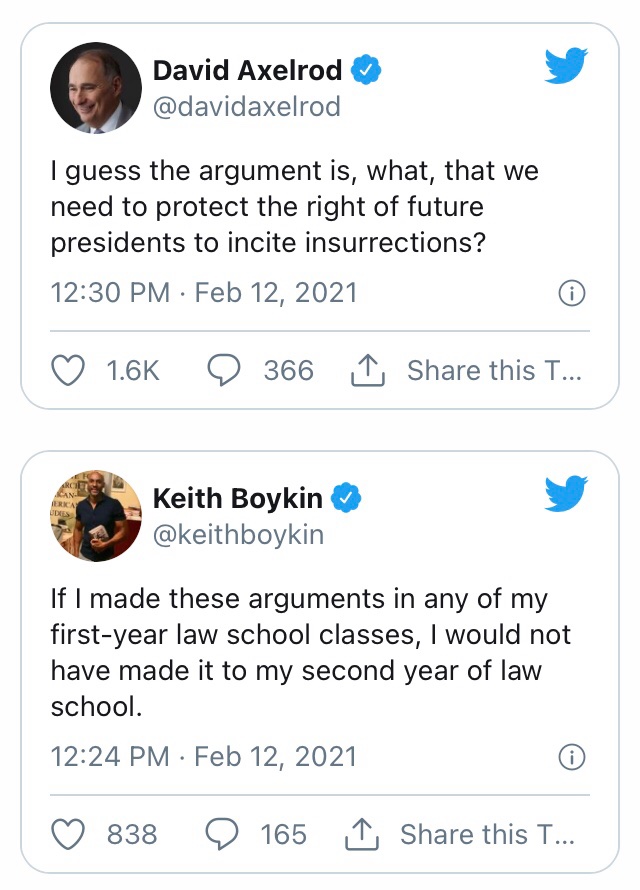Click the 12:30 PM · Feb 12, 2021 timestamp
Viewport: 640px width, 890px height.
[x=203, y=294]
